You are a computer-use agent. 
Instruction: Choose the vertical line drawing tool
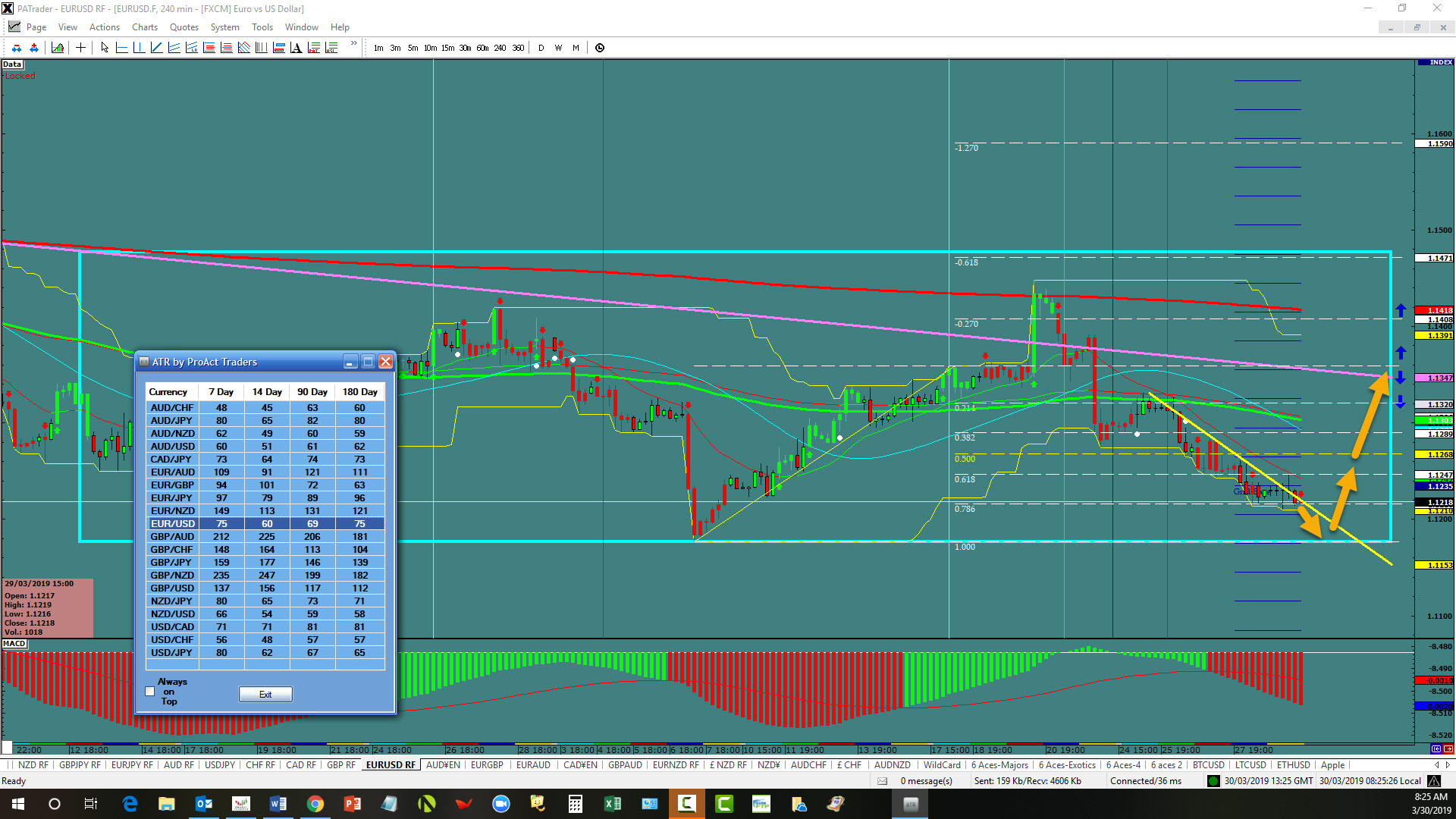point(139,48)
